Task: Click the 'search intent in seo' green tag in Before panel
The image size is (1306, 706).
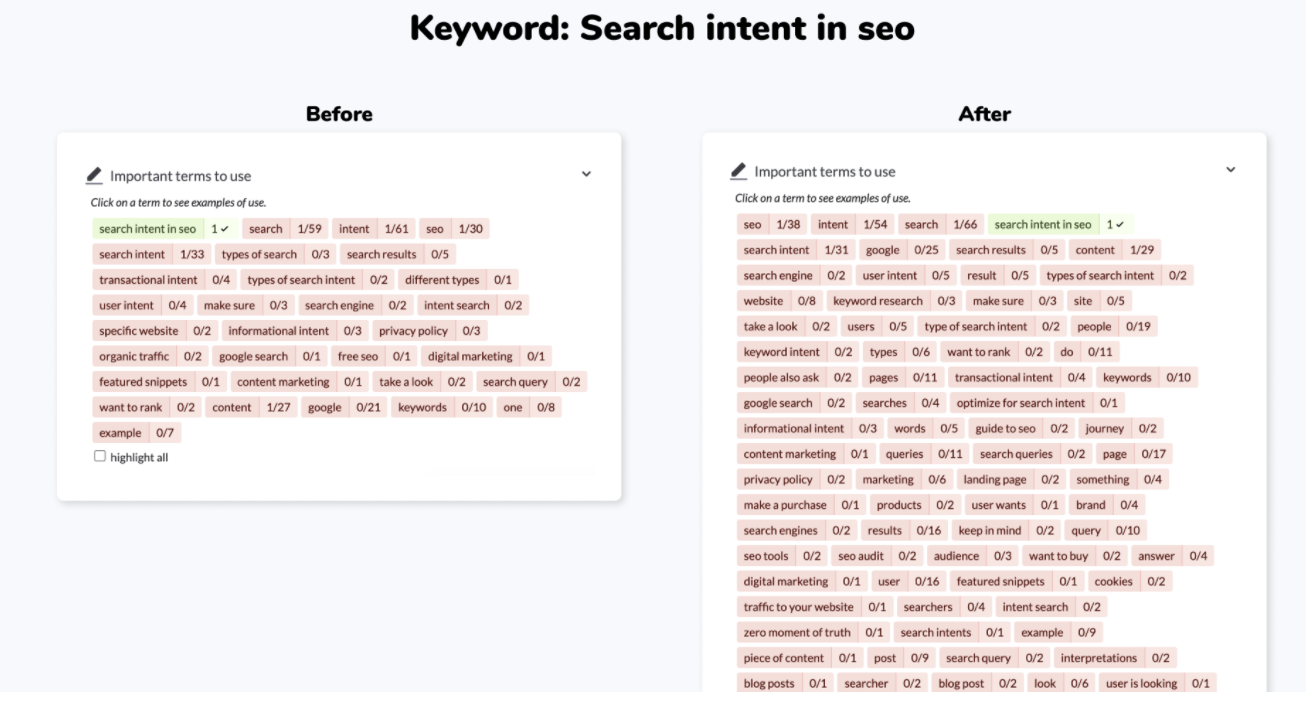Action: click(x=147, y=228)
